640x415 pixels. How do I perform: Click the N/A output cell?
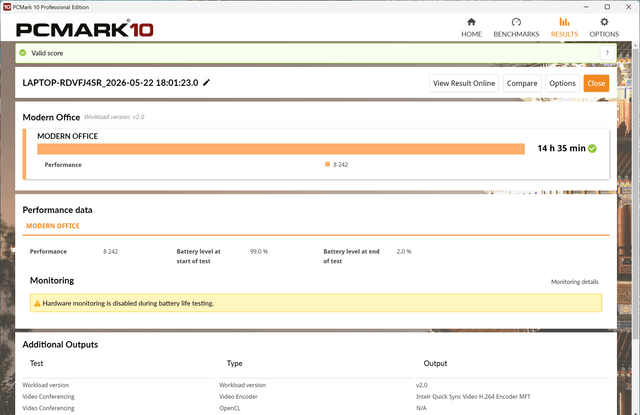pyautogui.click(x=421, y=408)
